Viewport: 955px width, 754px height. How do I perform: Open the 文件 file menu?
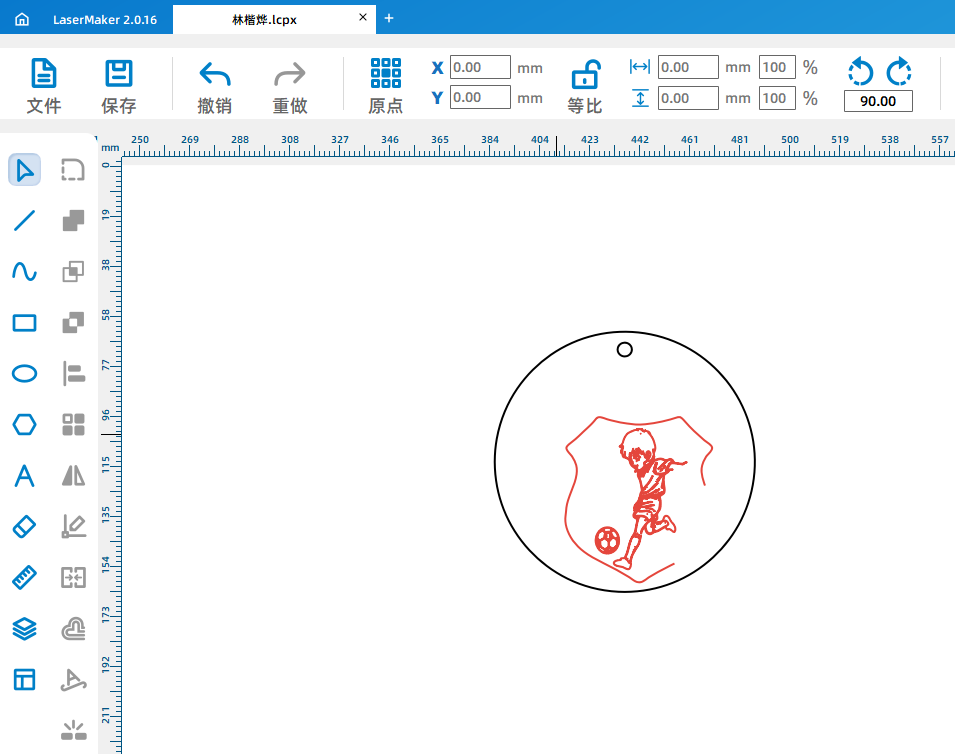point(44,86)
